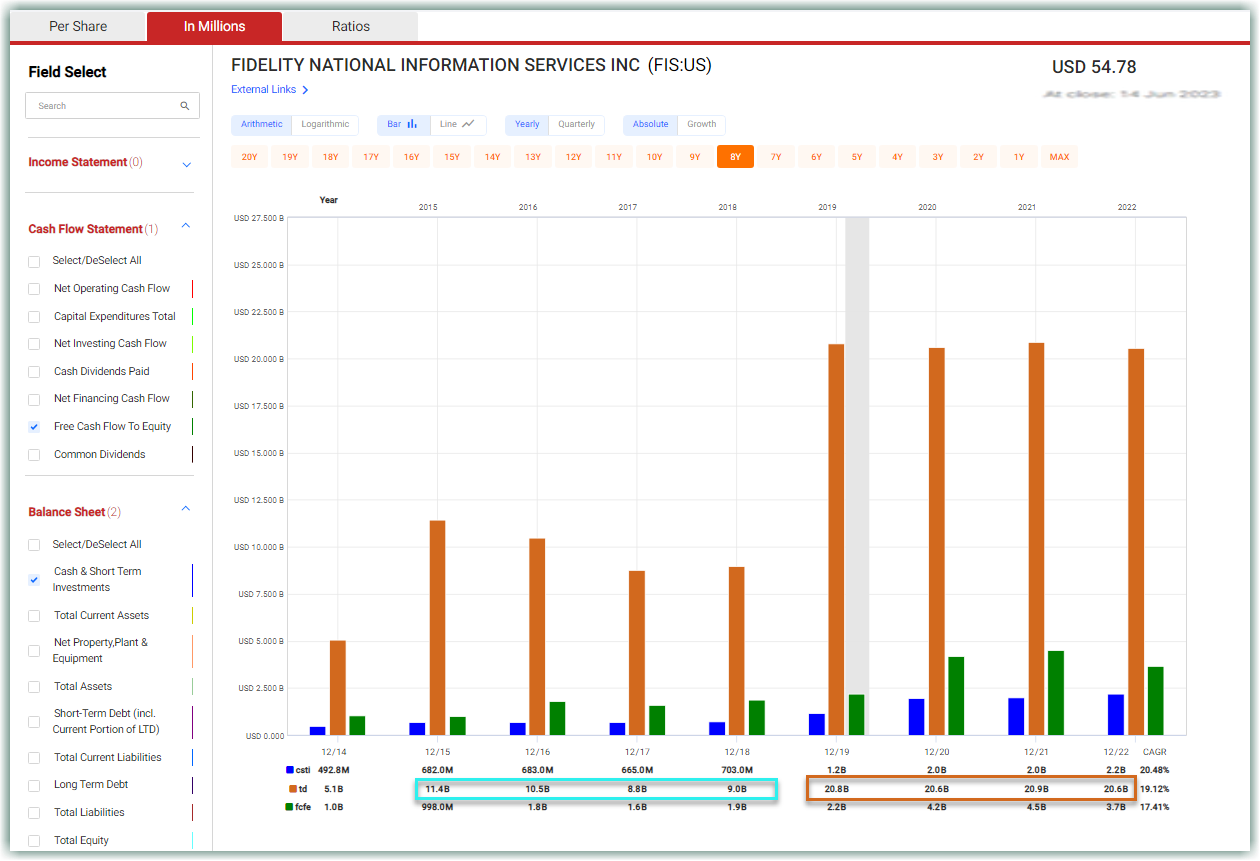Check Total Equity box
Image resolution: width=1260 pixels, height=861 pixels.
click(34, 841)
